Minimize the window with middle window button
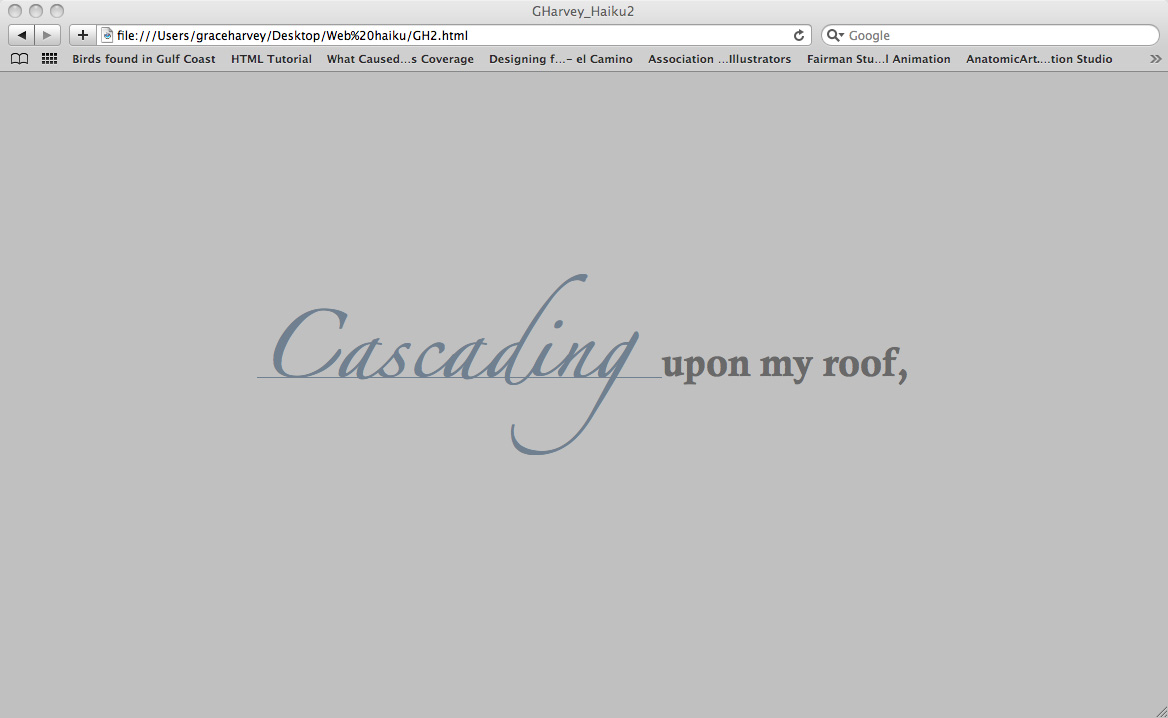The image size is (1168, 718). click(x=36, y=11)
